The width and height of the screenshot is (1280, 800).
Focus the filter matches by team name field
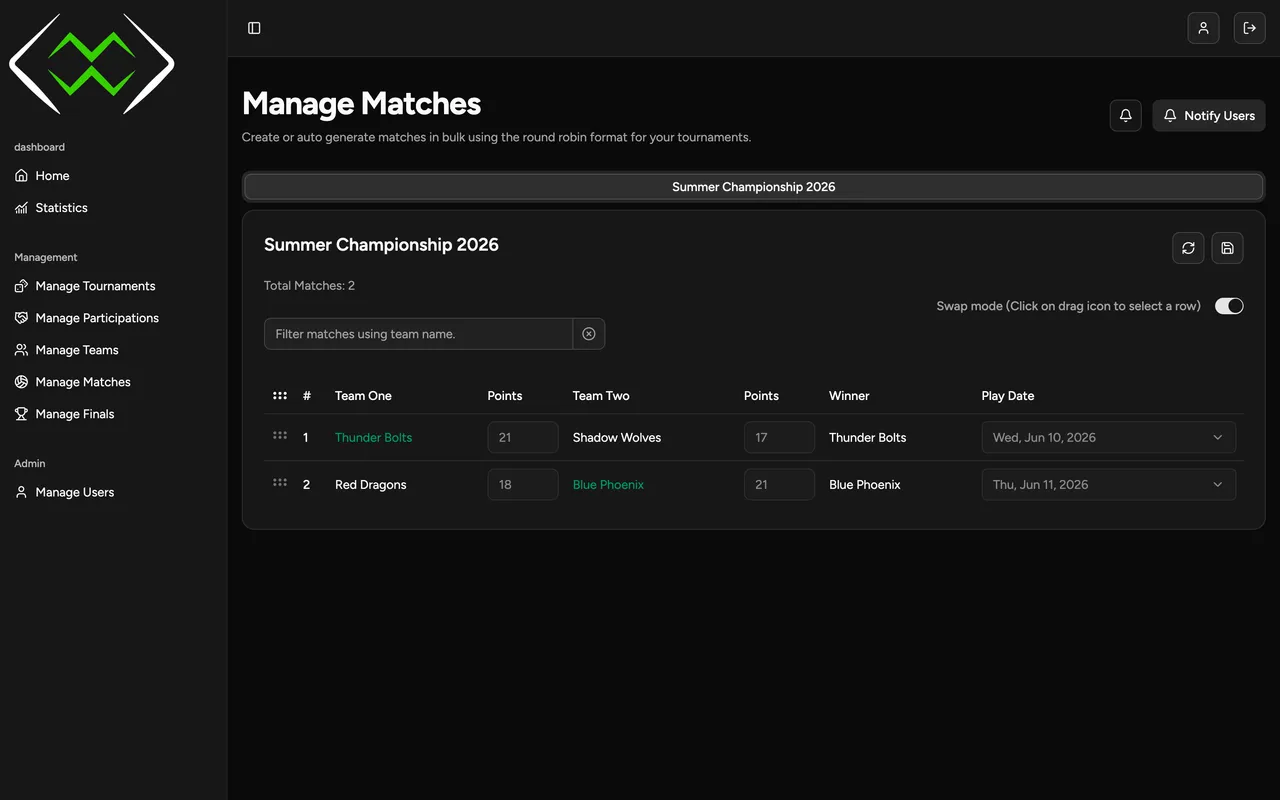tap(418, 334)
